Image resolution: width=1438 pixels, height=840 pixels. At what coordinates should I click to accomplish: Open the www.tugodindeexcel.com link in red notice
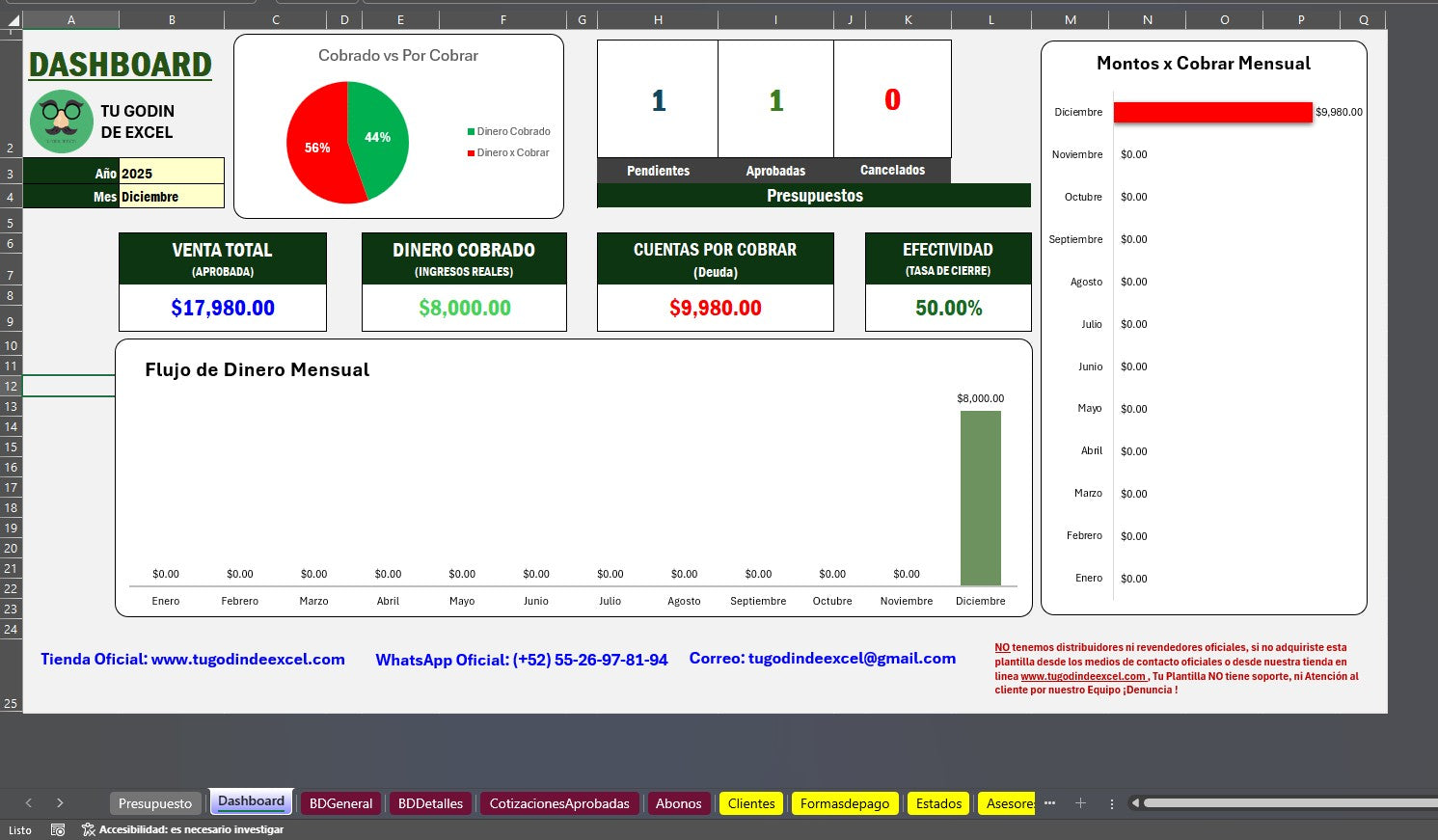pyautogui.click(x=1083, y=676)
